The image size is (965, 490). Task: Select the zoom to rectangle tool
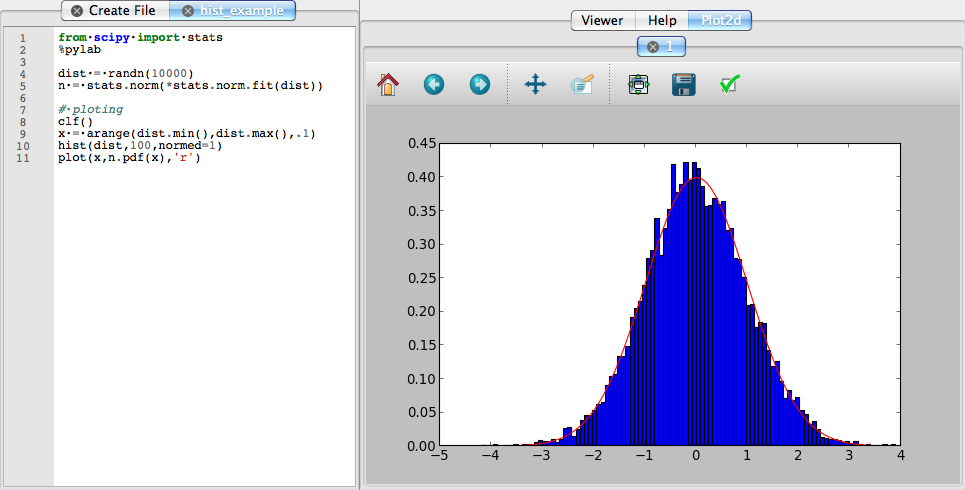coord(582,84)
